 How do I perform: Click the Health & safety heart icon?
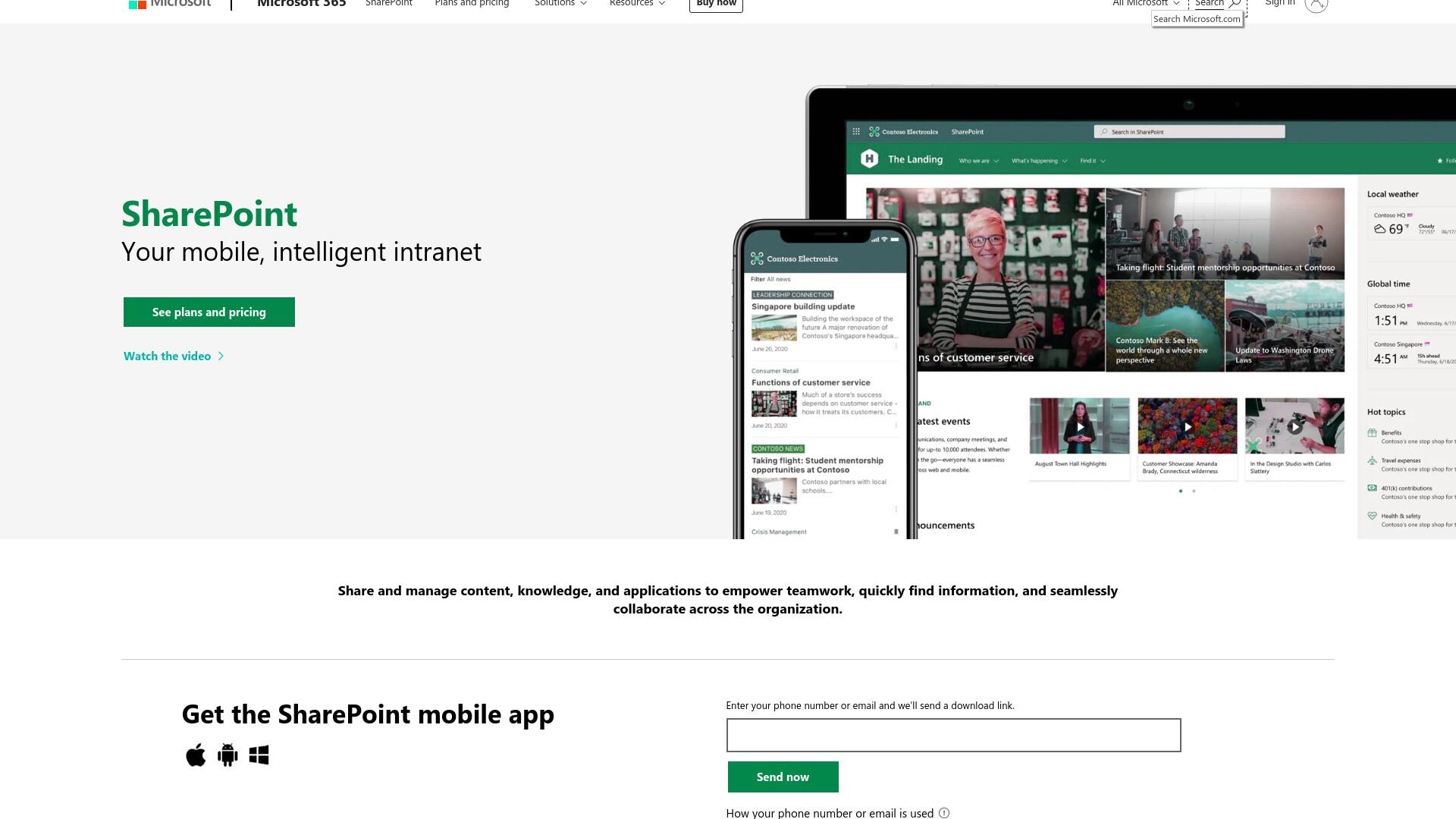(x=1372, y=516)
